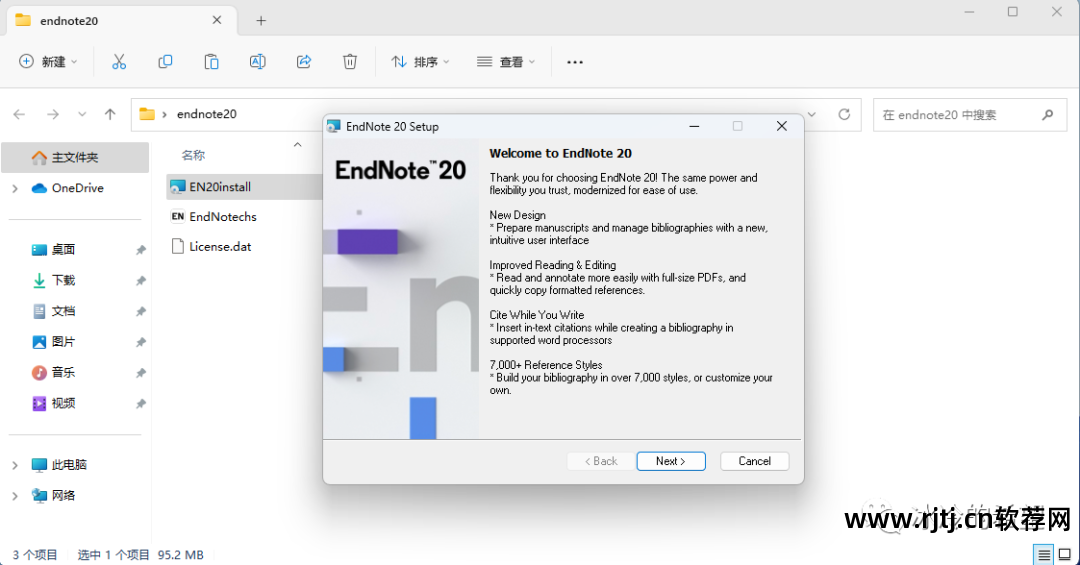The image size is (1080, 565).
Task: Click the pin icon beside 图片
Action: point(141,342)
